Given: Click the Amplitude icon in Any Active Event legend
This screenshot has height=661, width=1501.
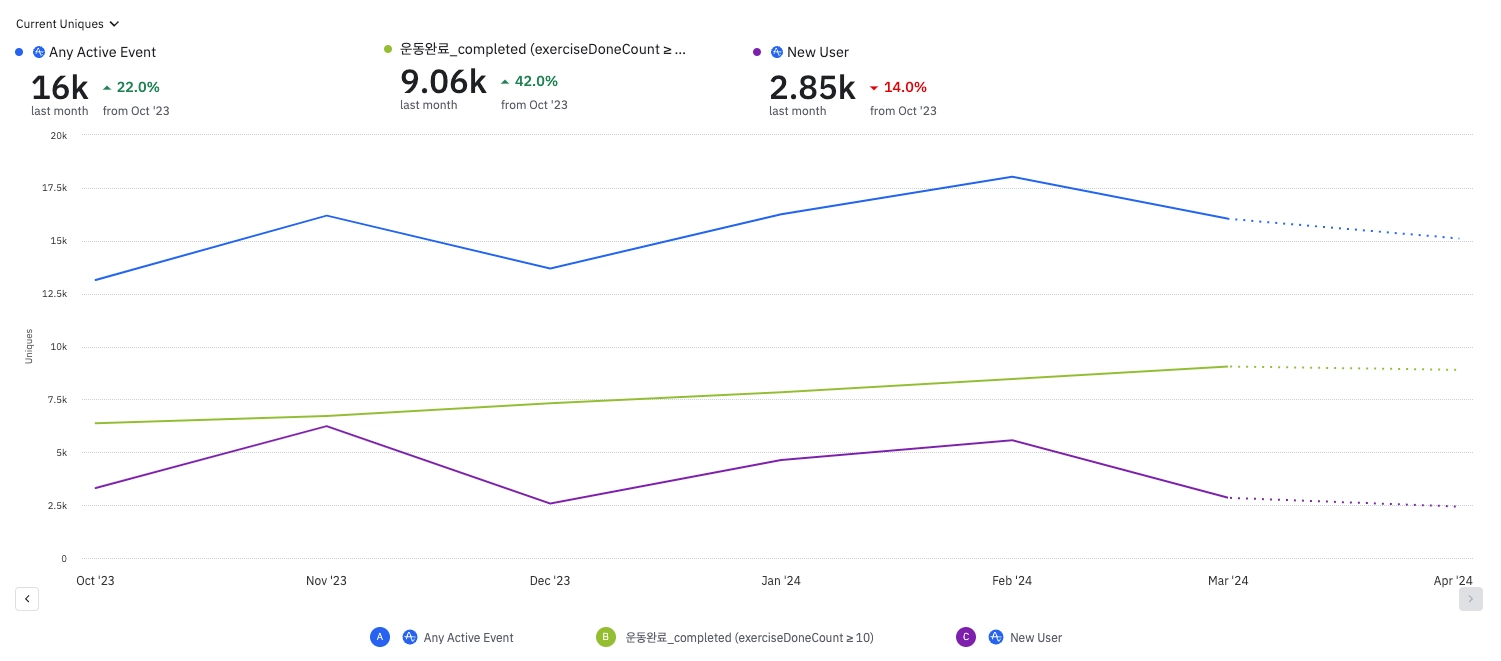Looking at the screenshot, I should point(409,637).
